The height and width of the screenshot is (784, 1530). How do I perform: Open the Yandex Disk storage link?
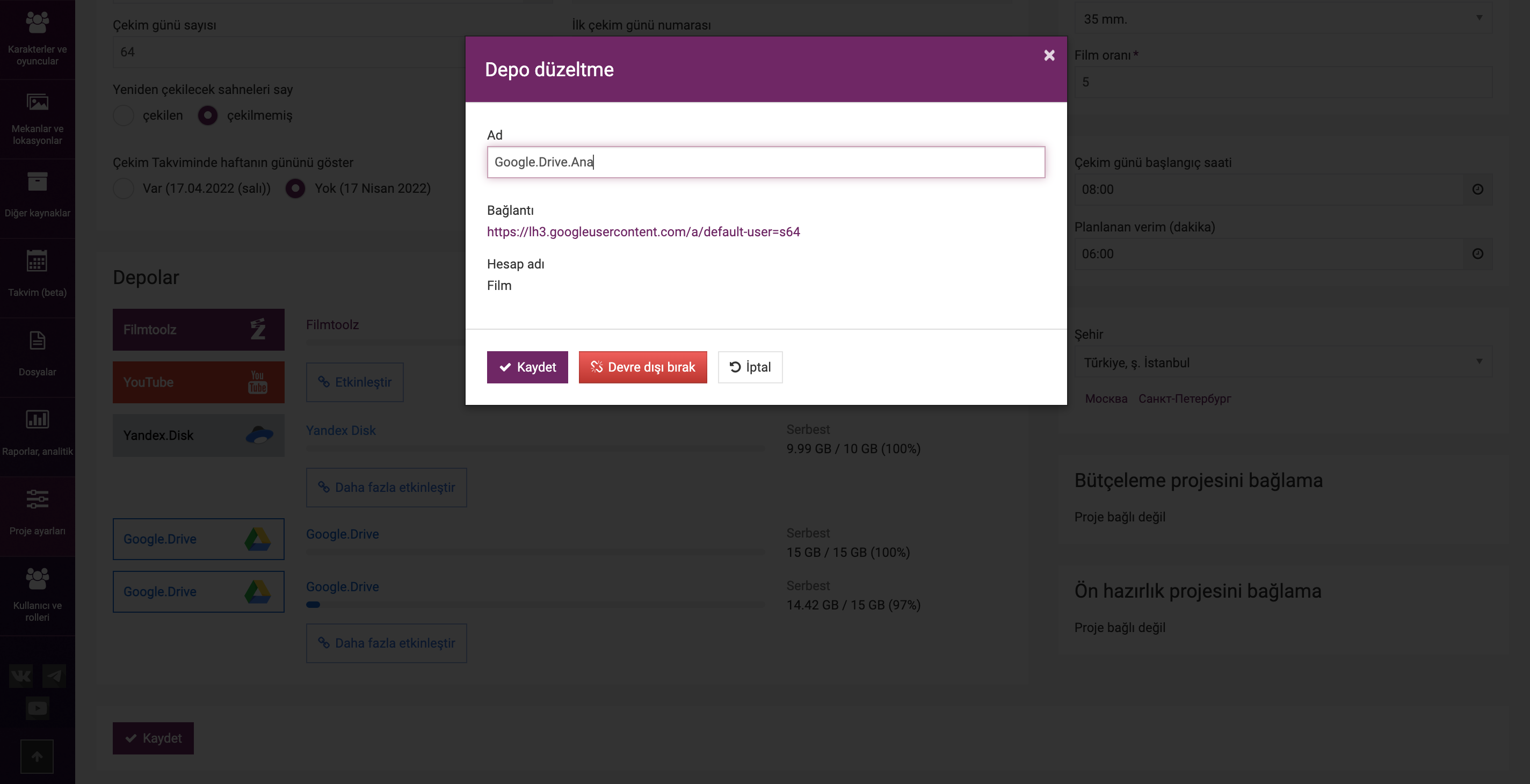[x=341, y=430]
